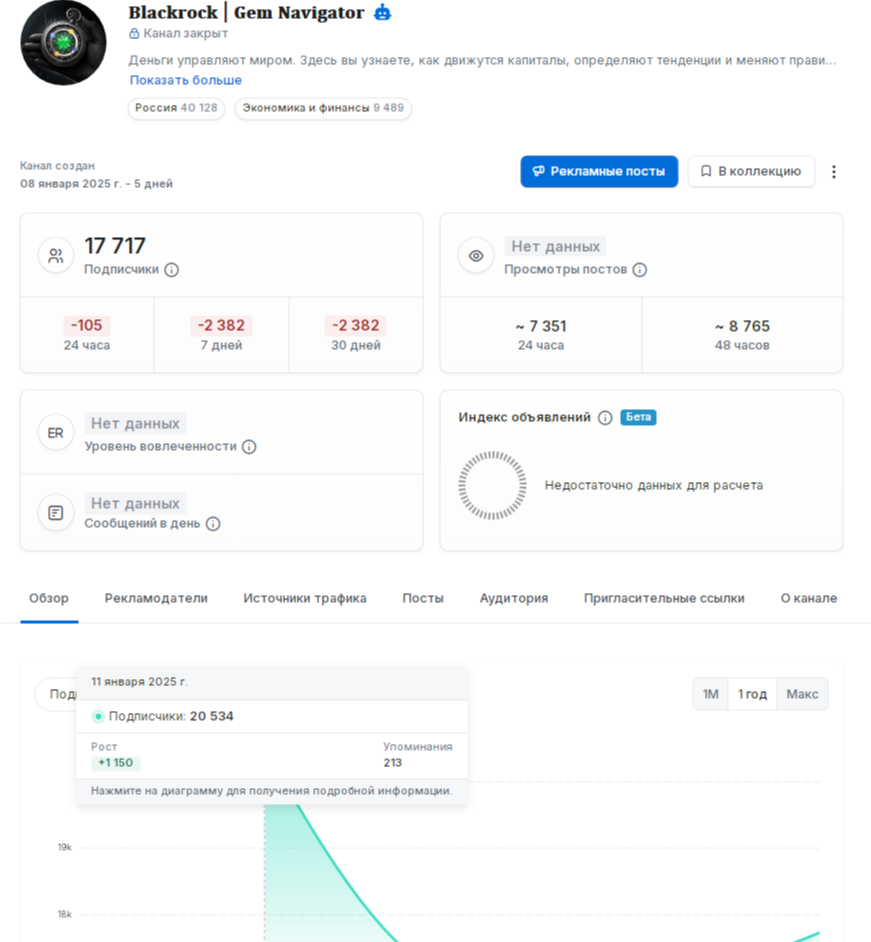Show info for 'Индекс объявлений'
The width and height of the screenshot is (871, 942).
click(x=605, y=418)
